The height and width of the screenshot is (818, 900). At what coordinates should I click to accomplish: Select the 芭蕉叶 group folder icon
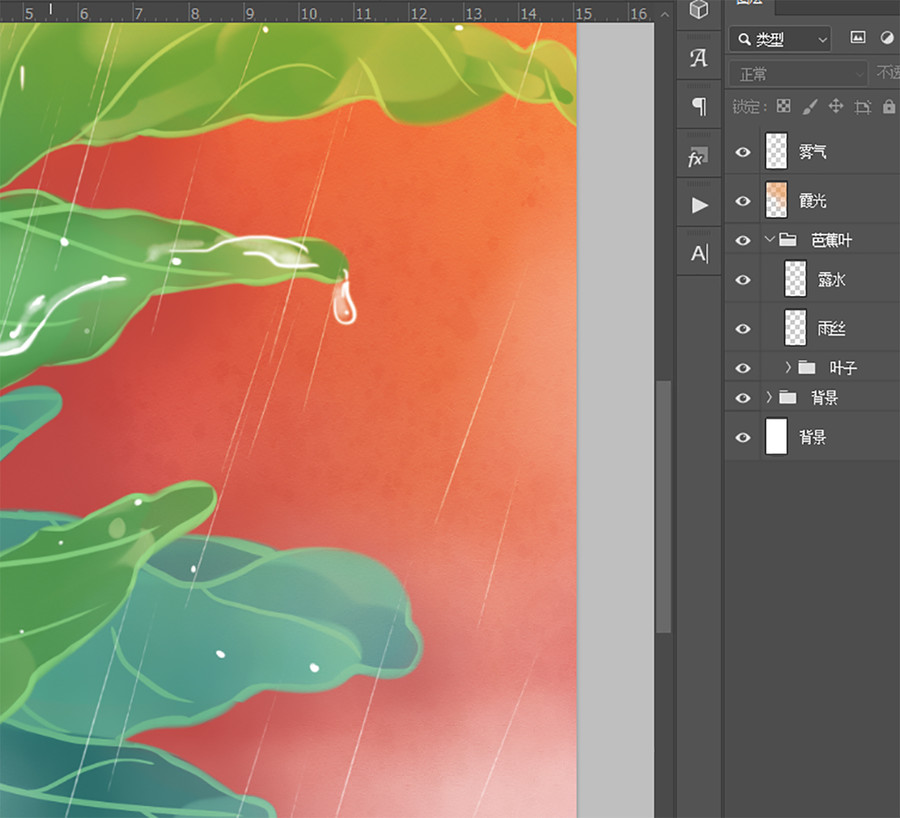click(x=788, y=239)
